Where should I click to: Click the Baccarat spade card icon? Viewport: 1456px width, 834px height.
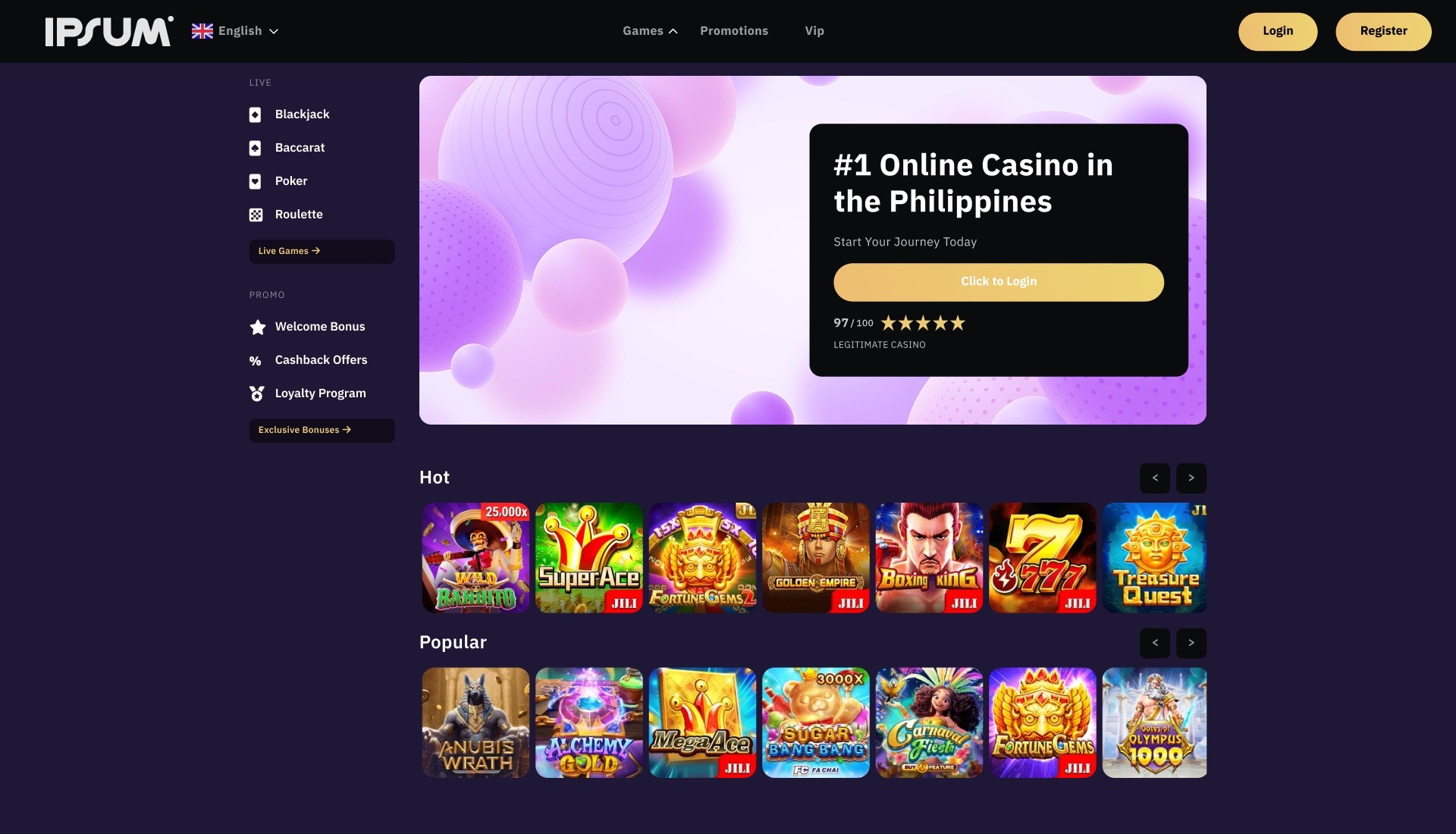[x=256, y=148]
